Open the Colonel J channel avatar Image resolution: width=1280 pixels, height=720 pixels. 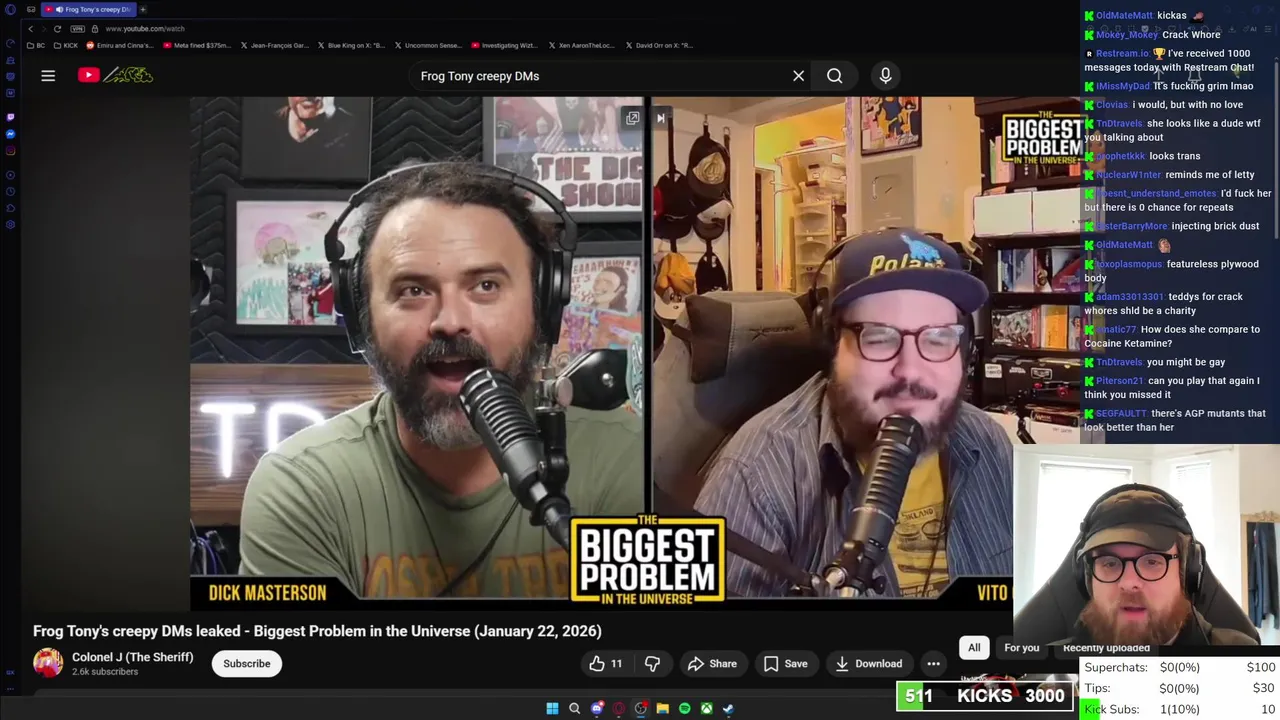48,663
